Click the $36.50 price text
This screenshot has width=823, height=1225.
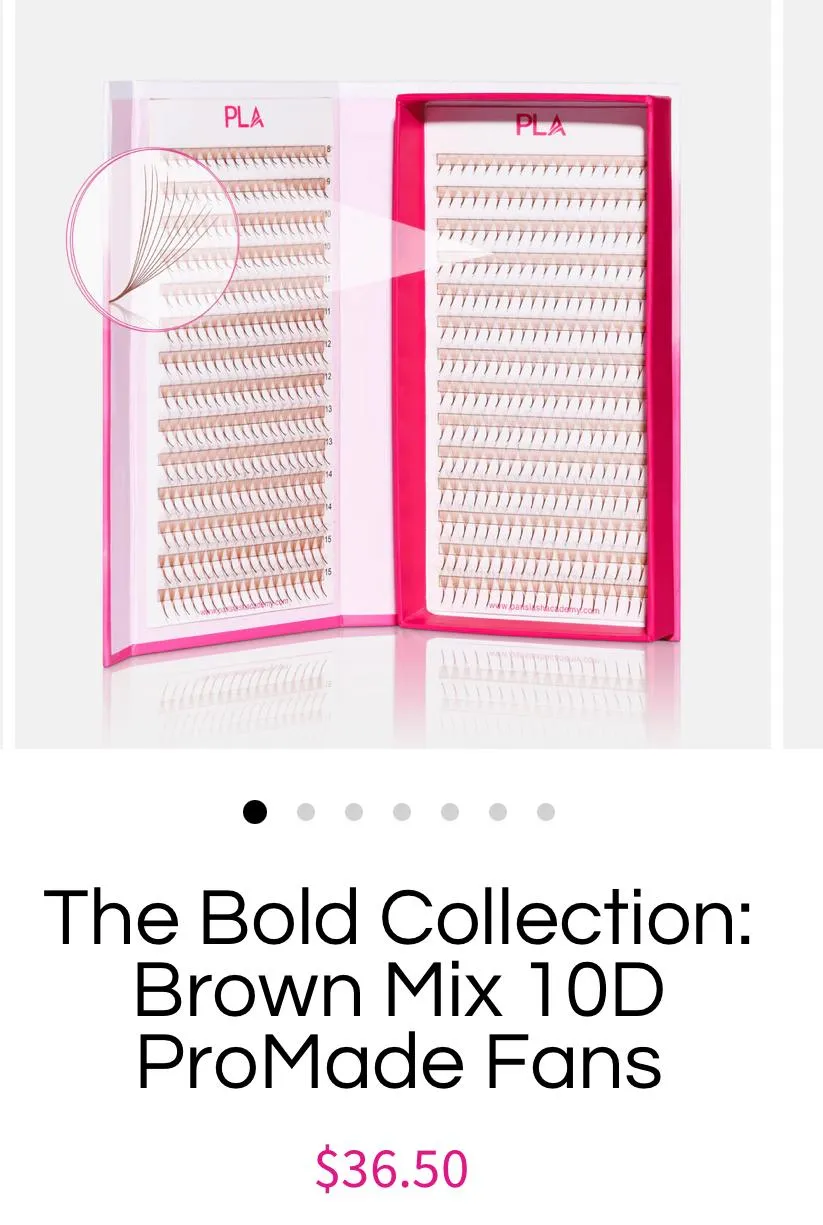coord(392,1169)
